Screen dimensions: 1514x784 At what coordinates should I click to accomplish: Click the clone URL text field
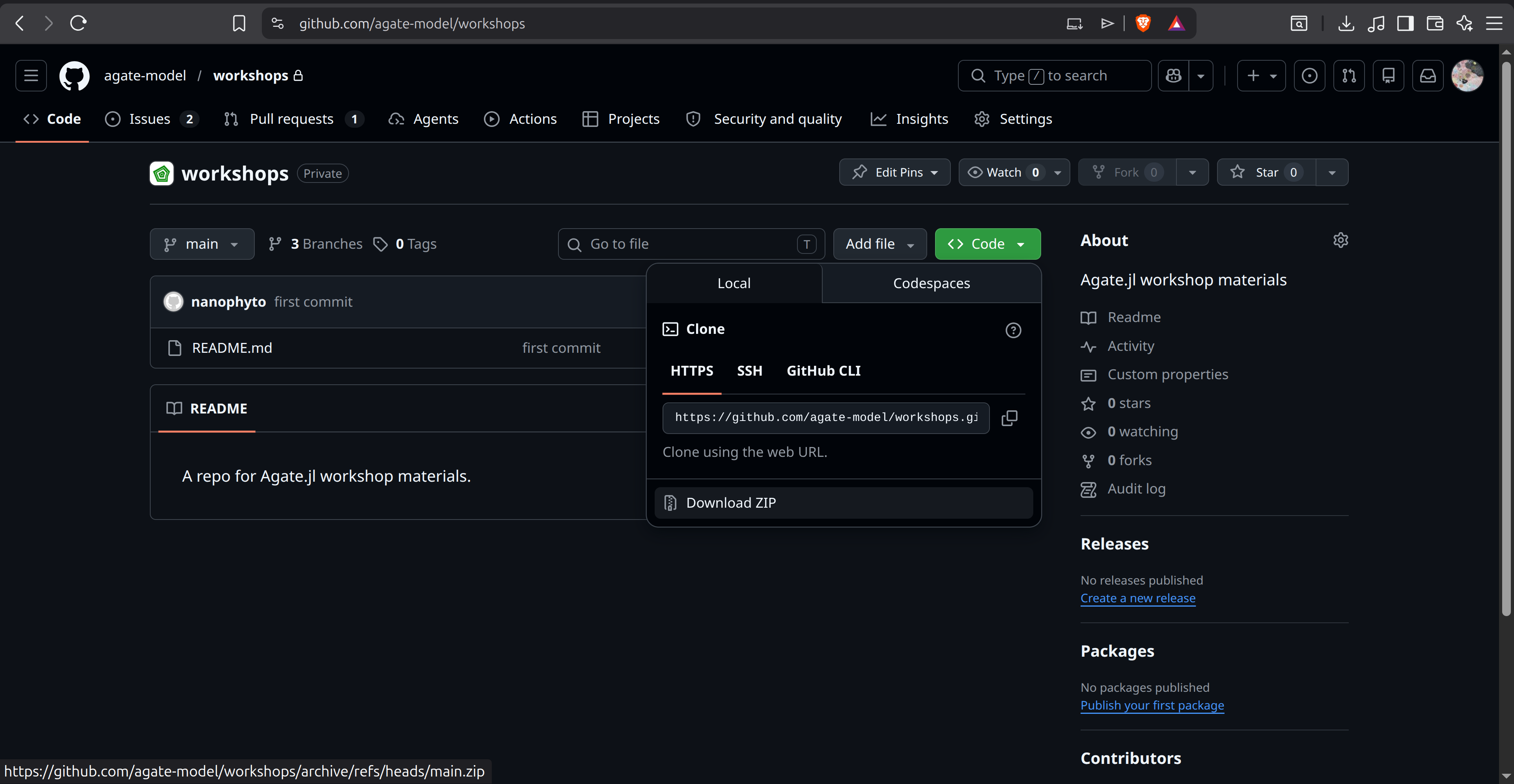click(x=826, y=418)
